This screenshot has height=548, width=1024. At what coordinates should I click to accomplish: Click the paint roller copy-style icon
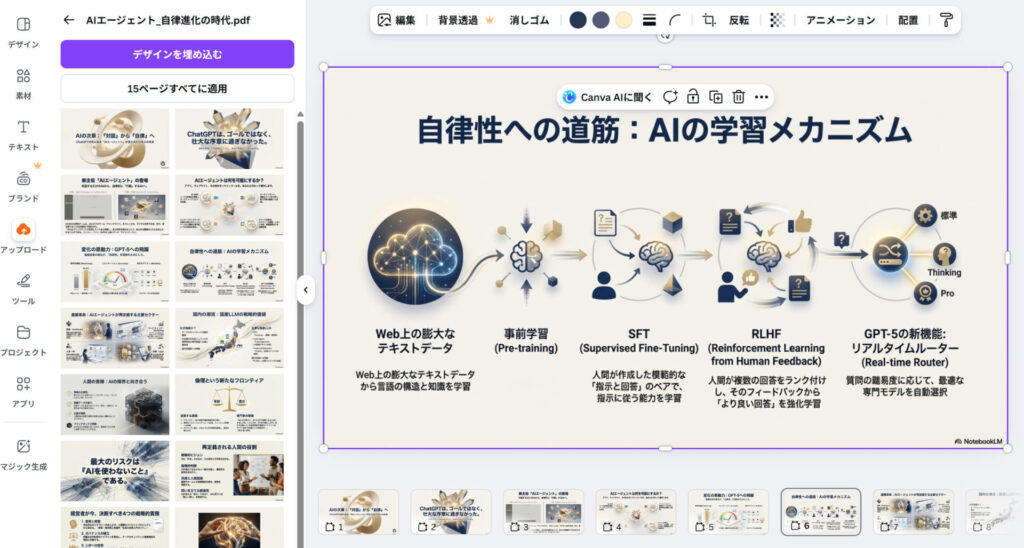[x=946, y=20]
